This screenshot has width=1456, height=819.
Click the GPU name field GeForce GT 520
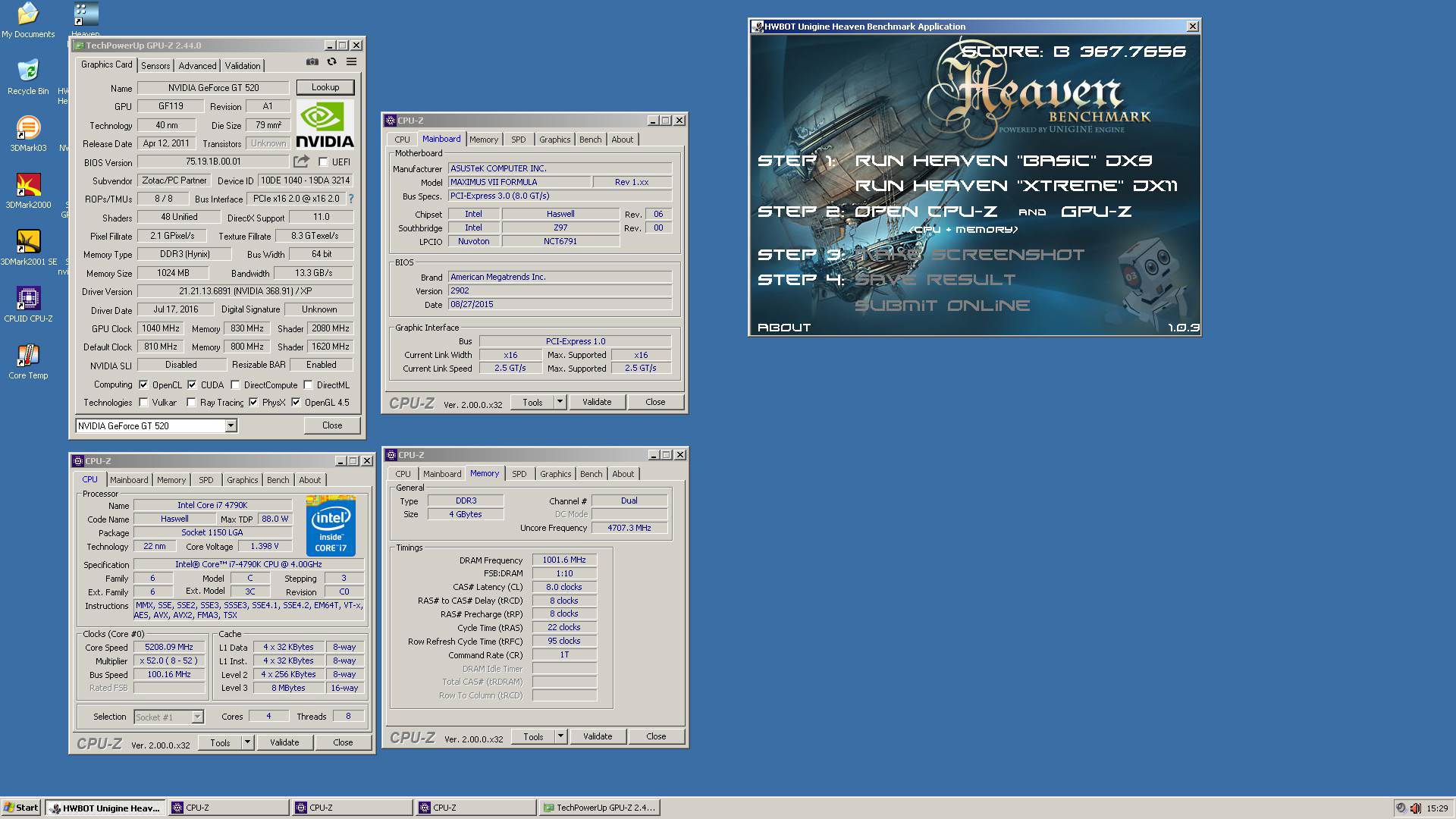(213, 88)
